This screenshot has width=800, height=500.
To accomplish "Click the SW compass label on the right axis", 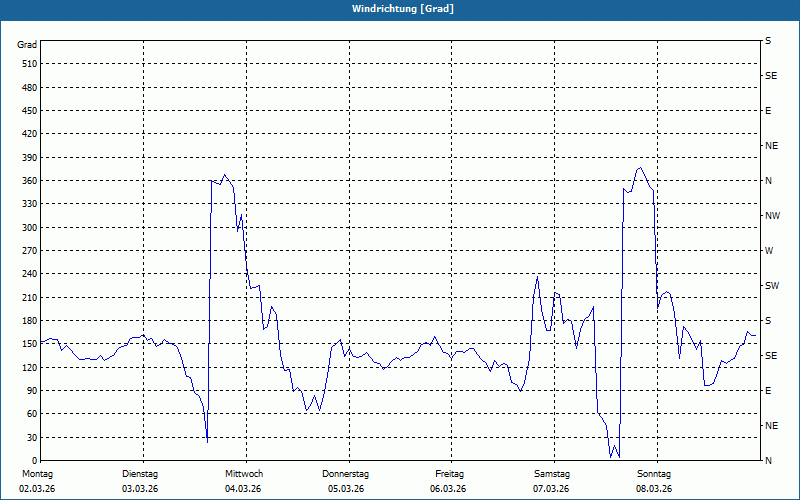I will (x=771, y=286).
